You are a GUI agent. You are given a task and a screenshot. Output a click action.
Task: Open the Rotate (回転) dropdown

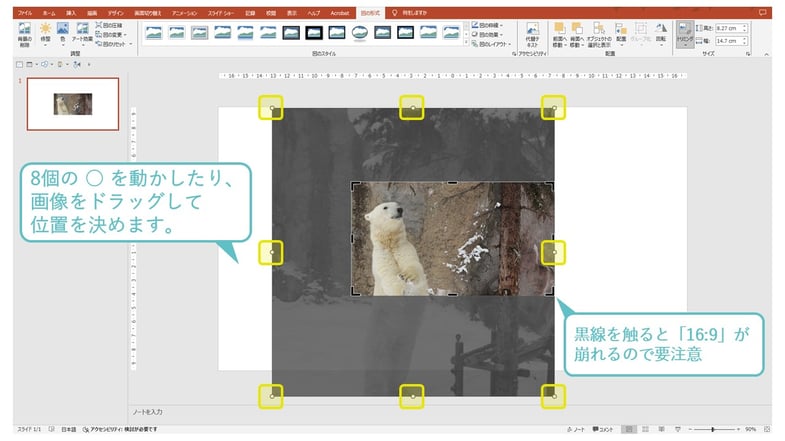661,34
